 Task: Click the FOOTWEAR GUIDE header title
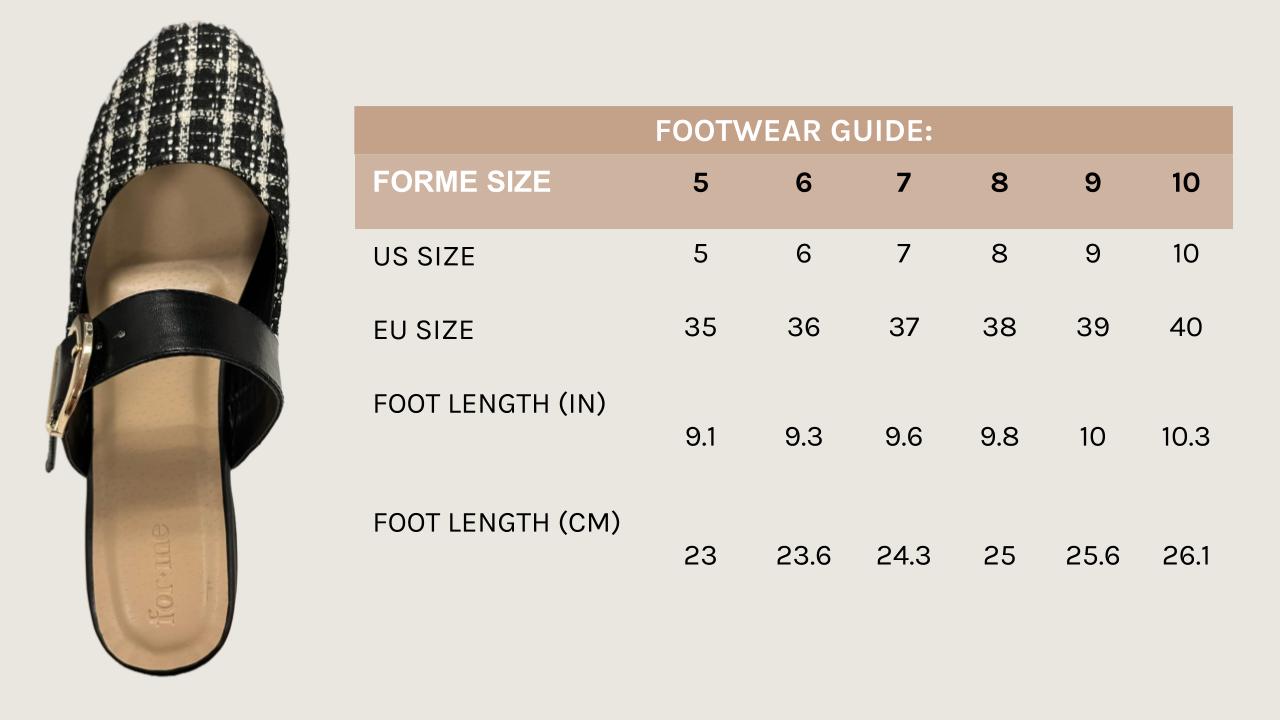[x=793, y=131]
